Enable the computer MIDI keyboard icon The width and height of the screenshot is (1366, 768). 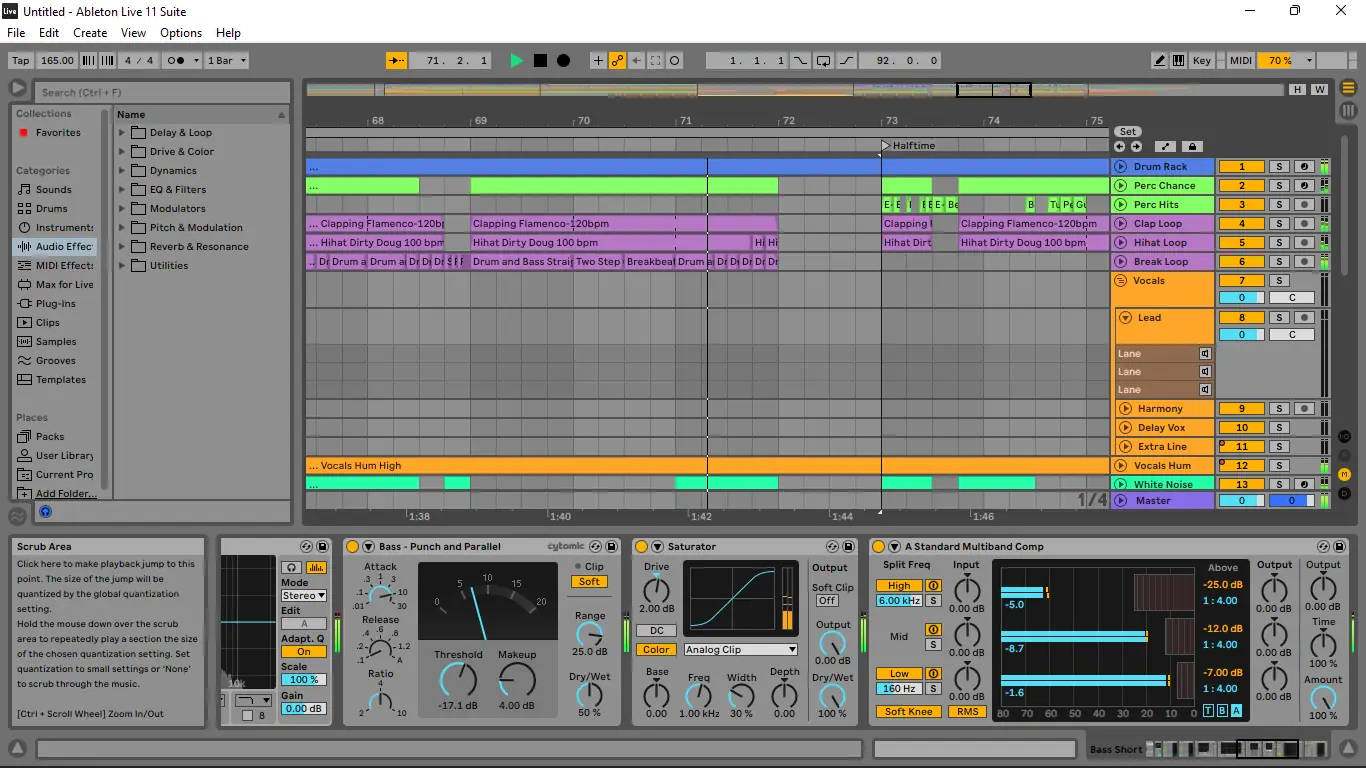[x=1179, y=61]
